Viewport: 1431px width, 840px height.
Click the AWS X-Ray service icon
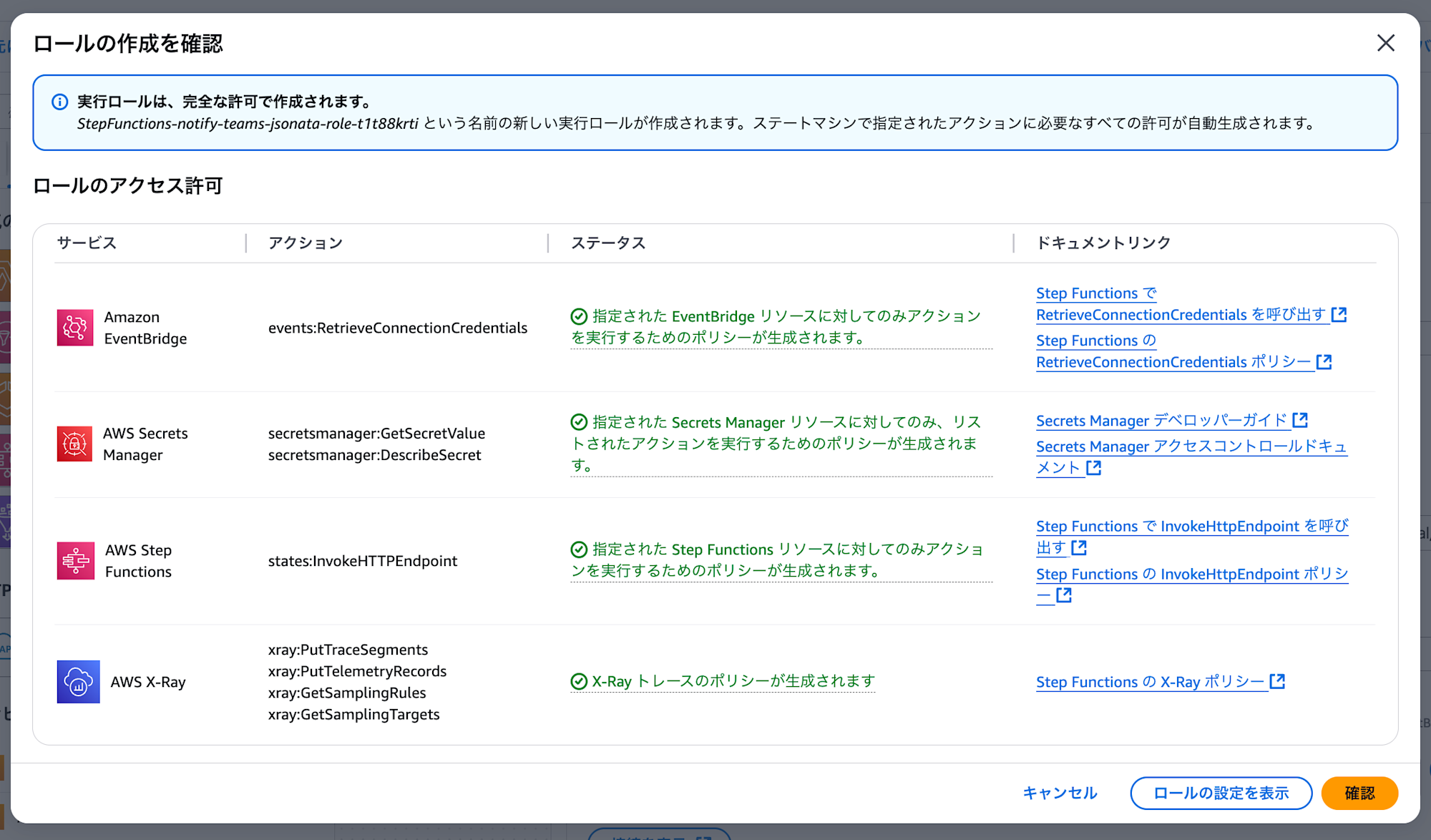pos(79,682)
